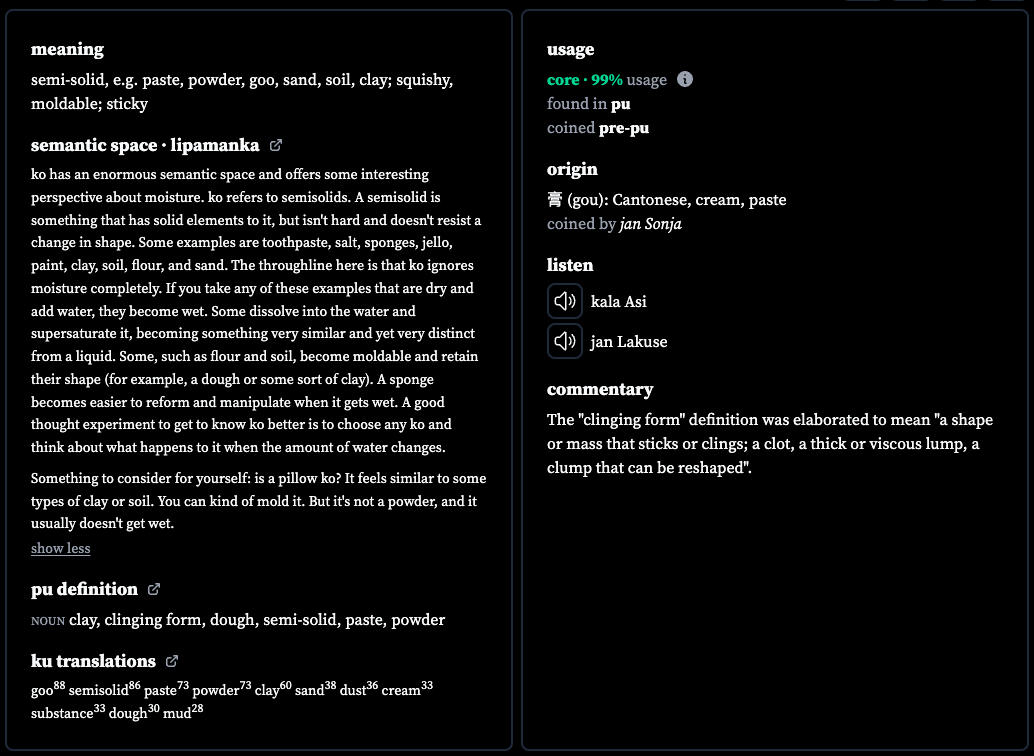Click the core · 99% usage label

(607, 80)
